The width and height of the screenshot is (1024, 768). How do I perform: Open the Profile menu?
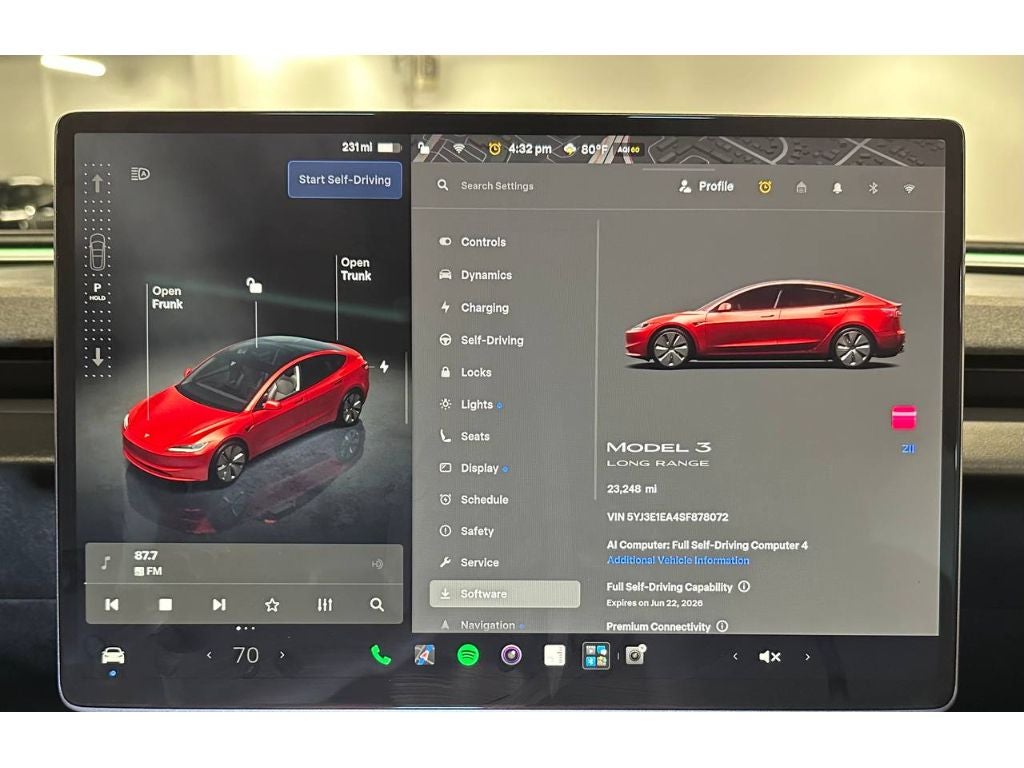tap(706, 187)
